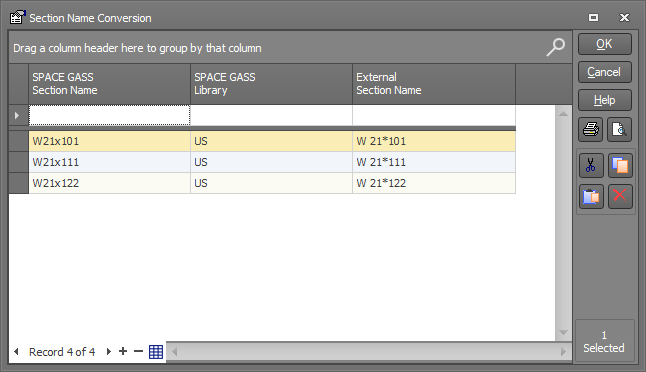The width and height of the screenshot is (646, 372).
Task: Go to the next record arrow
Action: (109, 351)
